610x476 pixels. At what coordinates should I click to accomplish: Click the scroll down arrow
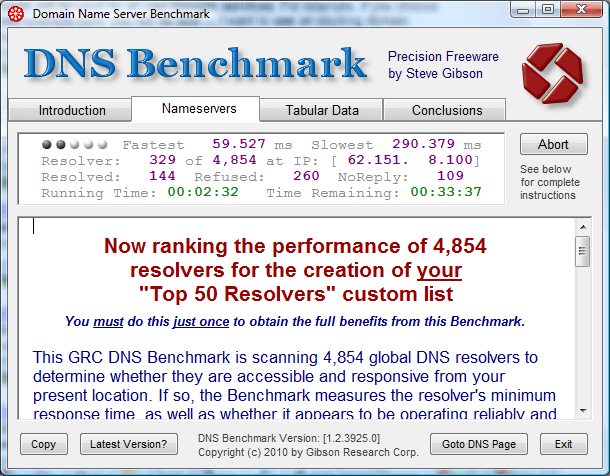click(x=583, y=411)
